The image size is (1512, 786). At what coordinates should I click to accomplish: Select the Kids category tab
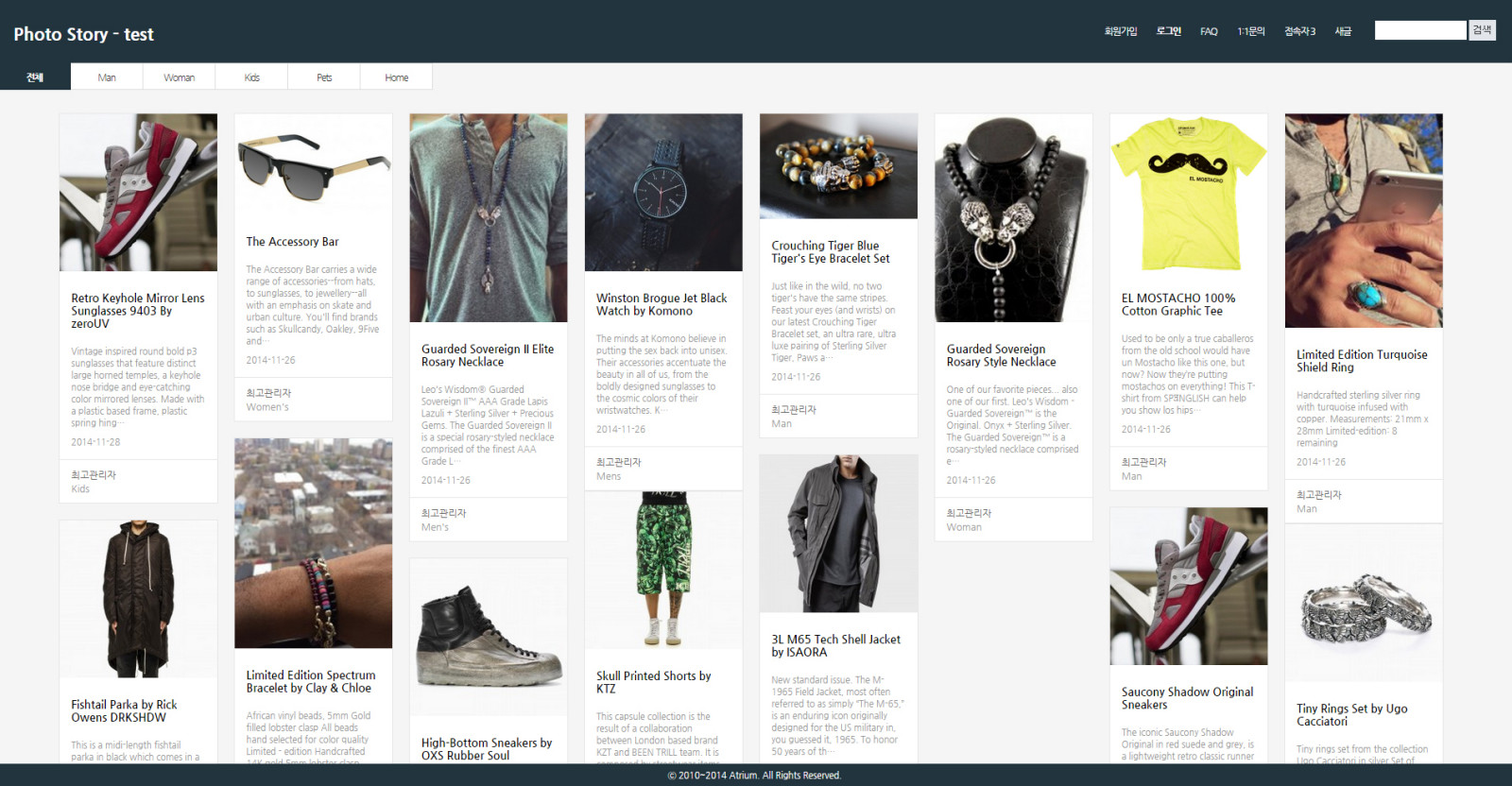[251, 77]
